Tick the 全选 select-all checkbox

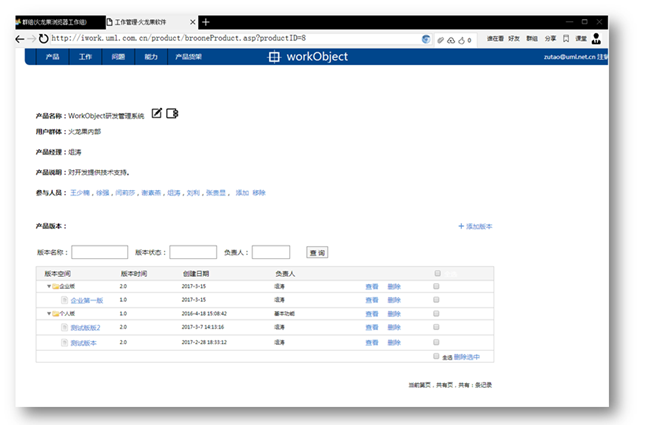pyautogui.click(x=435, y=356)
